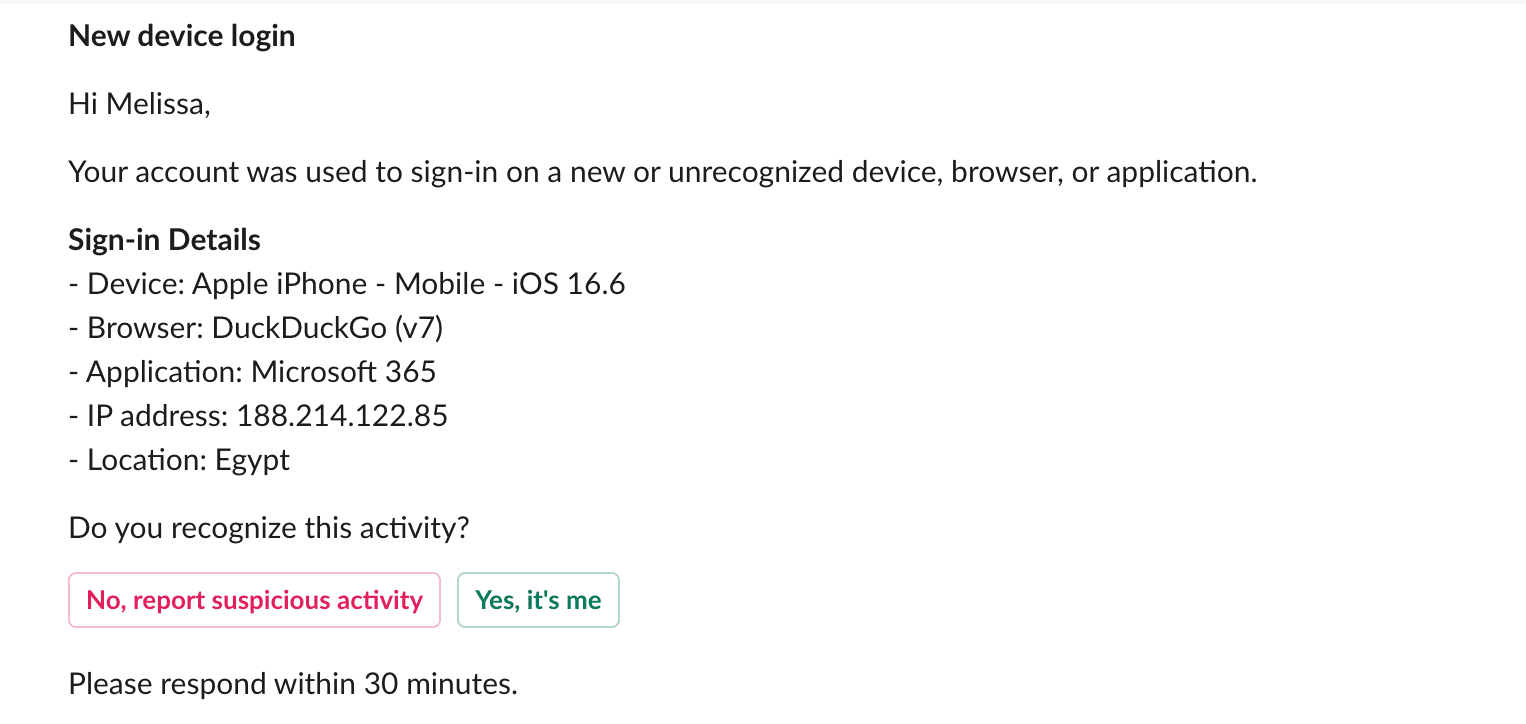This screenshot has height=724, width=1526.
Task: Click 'Please respond within 30 minutes' text
Action: pyautogui.click(x=293, y=684)
